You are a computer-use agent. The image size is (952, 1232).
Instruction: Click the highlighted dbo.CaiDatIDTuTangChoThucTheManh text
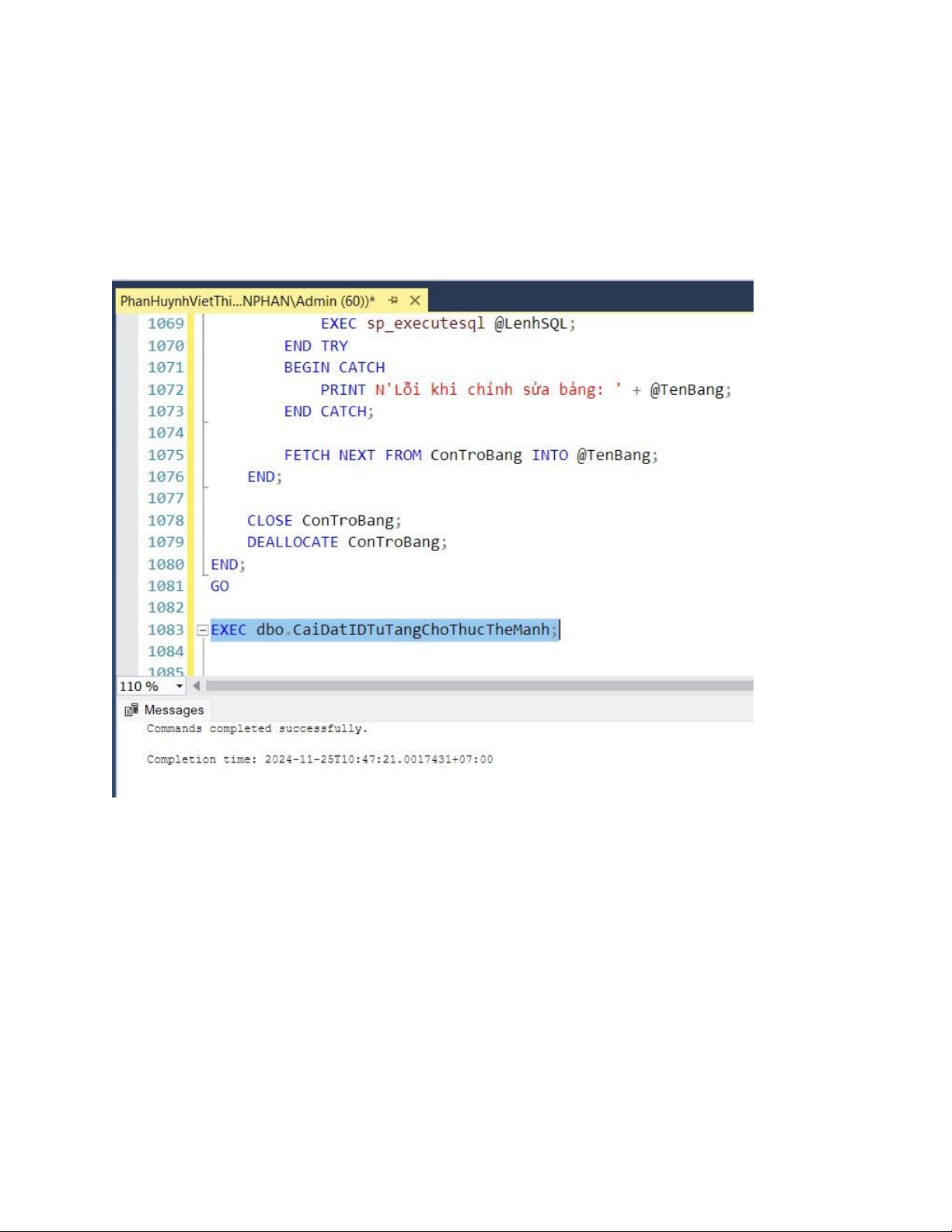(x=403, y=630)
